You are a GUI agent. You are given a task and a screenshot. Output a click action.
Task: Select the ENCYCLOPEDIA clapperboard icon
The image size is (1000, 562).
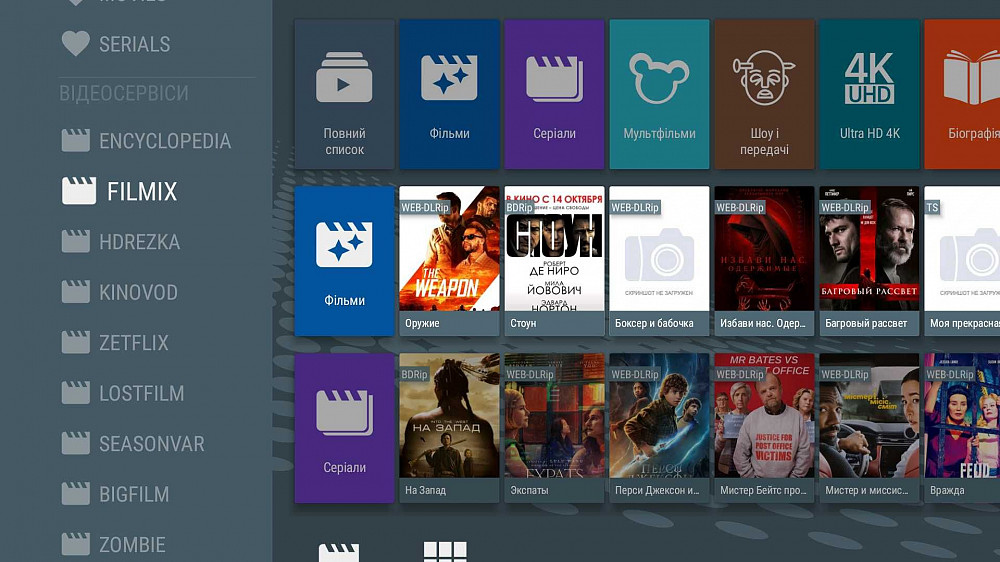[x=75, y=140]
